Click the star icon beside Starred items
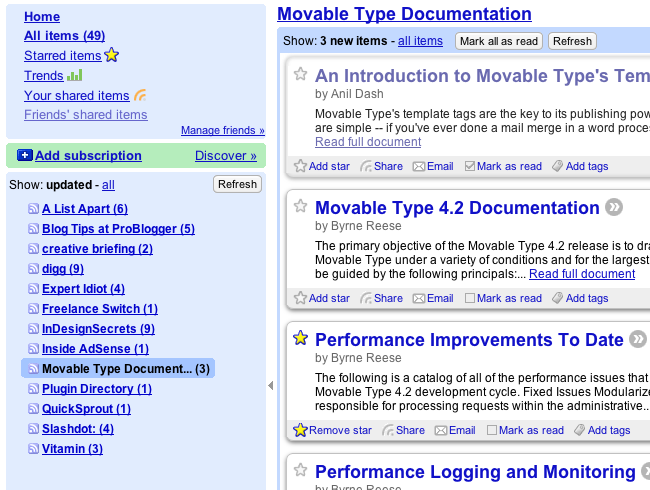This screenshot has width=650, height=490. 112,55
